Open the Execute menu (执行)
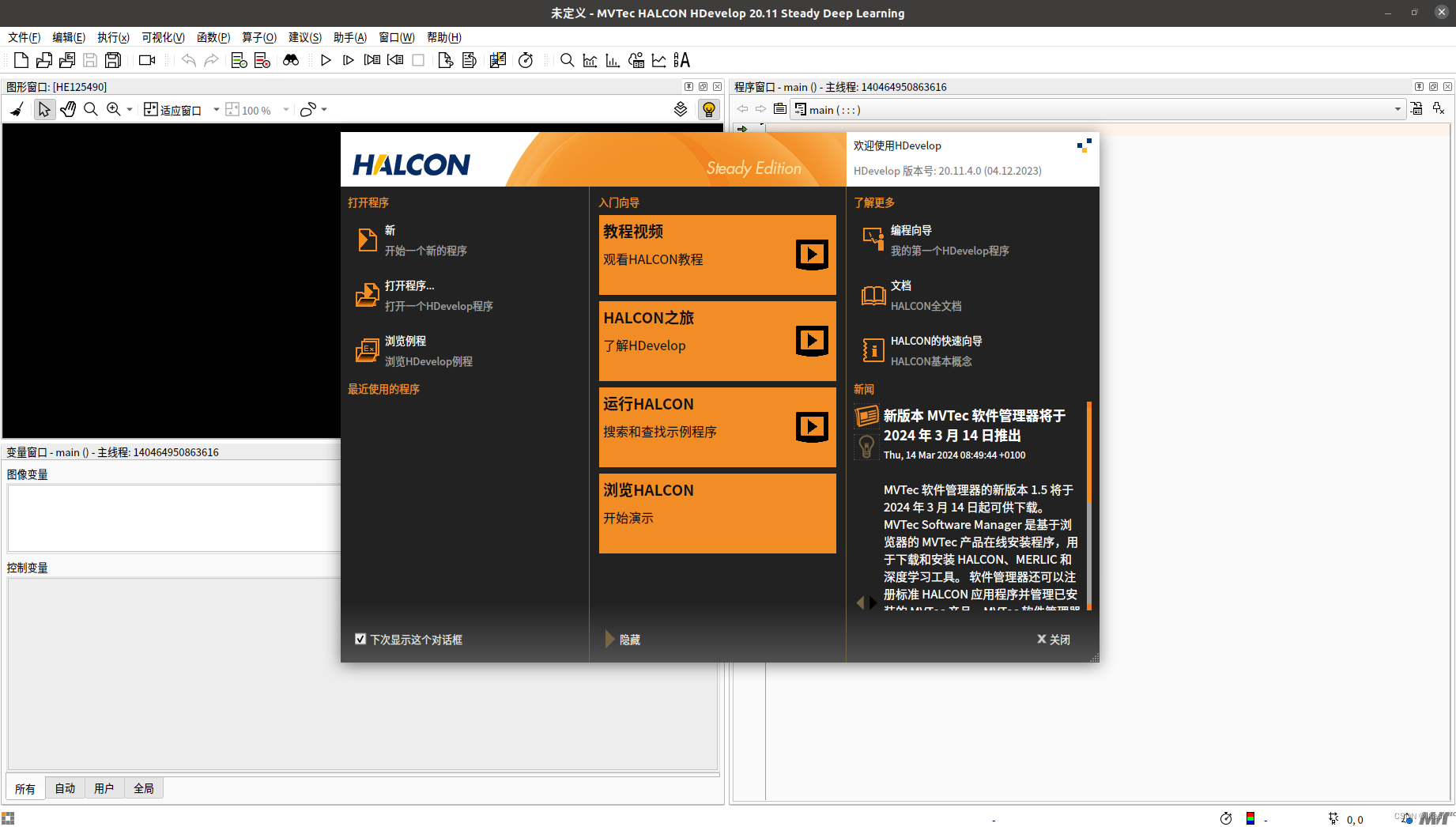 (113, 37)
